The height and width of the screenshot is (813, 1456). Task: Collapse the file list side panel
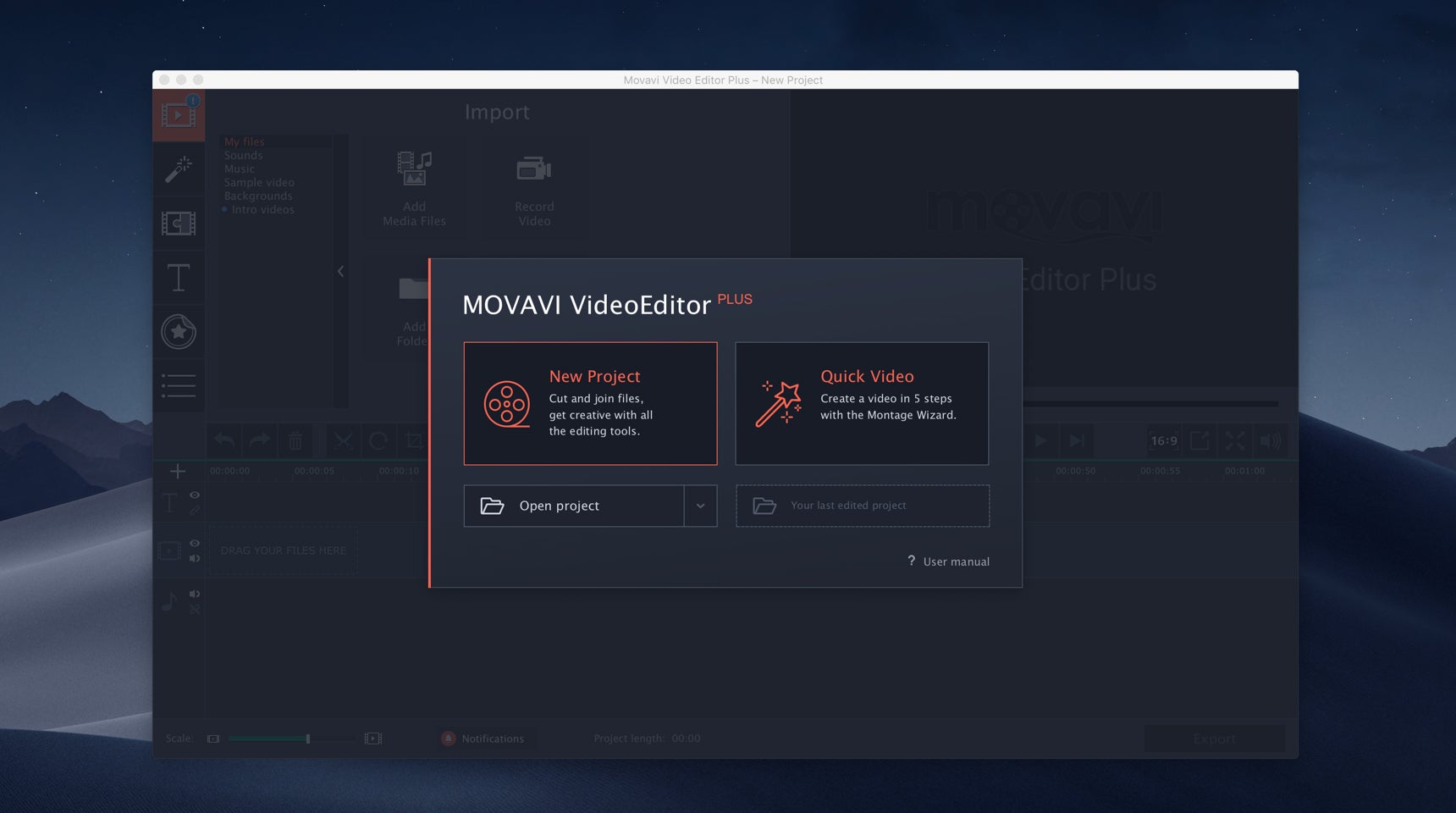click(x=340, y=272)
